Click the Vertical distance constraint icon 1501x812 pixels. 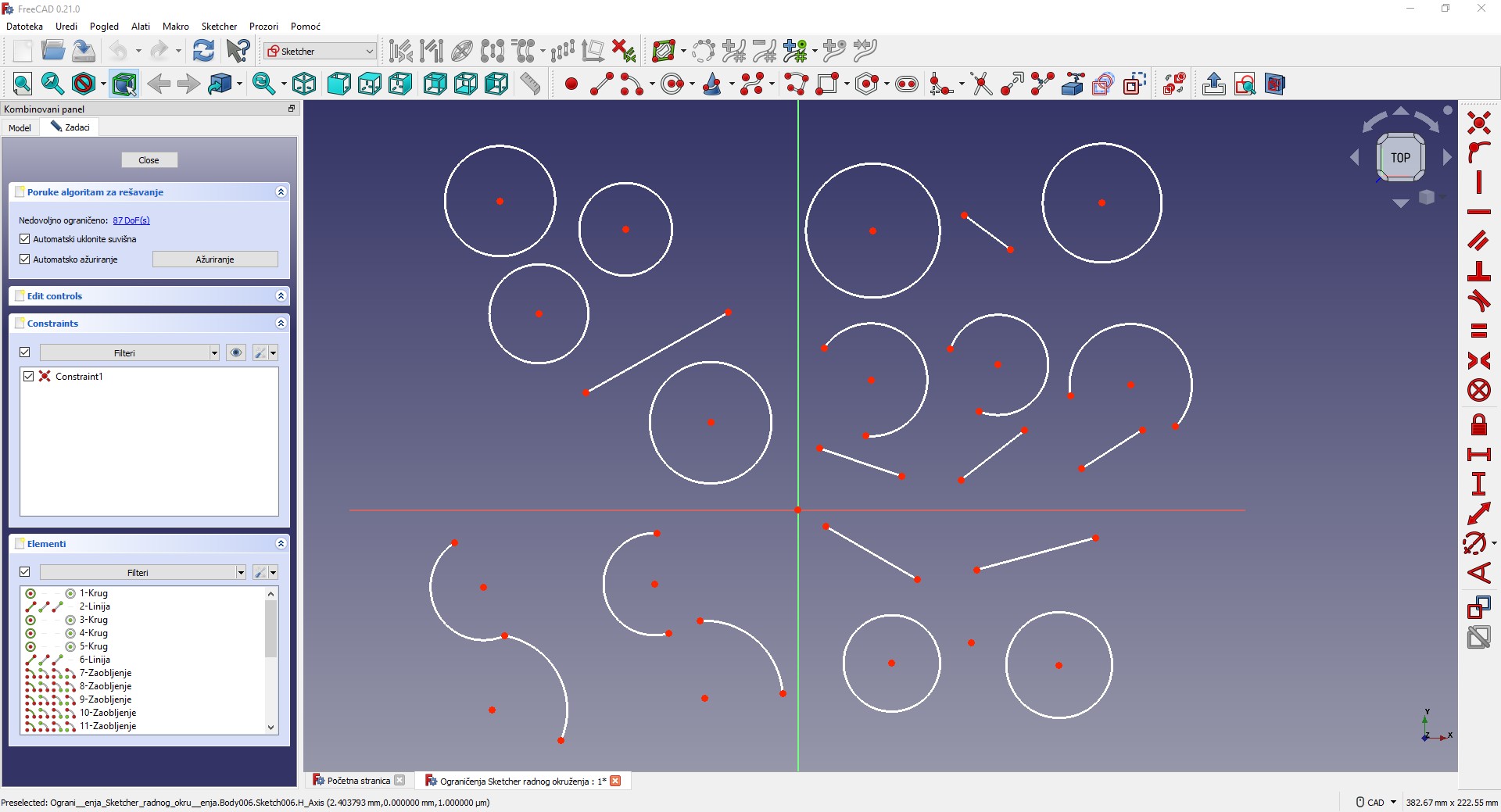pyautogui.click(x=1478, y=484)
